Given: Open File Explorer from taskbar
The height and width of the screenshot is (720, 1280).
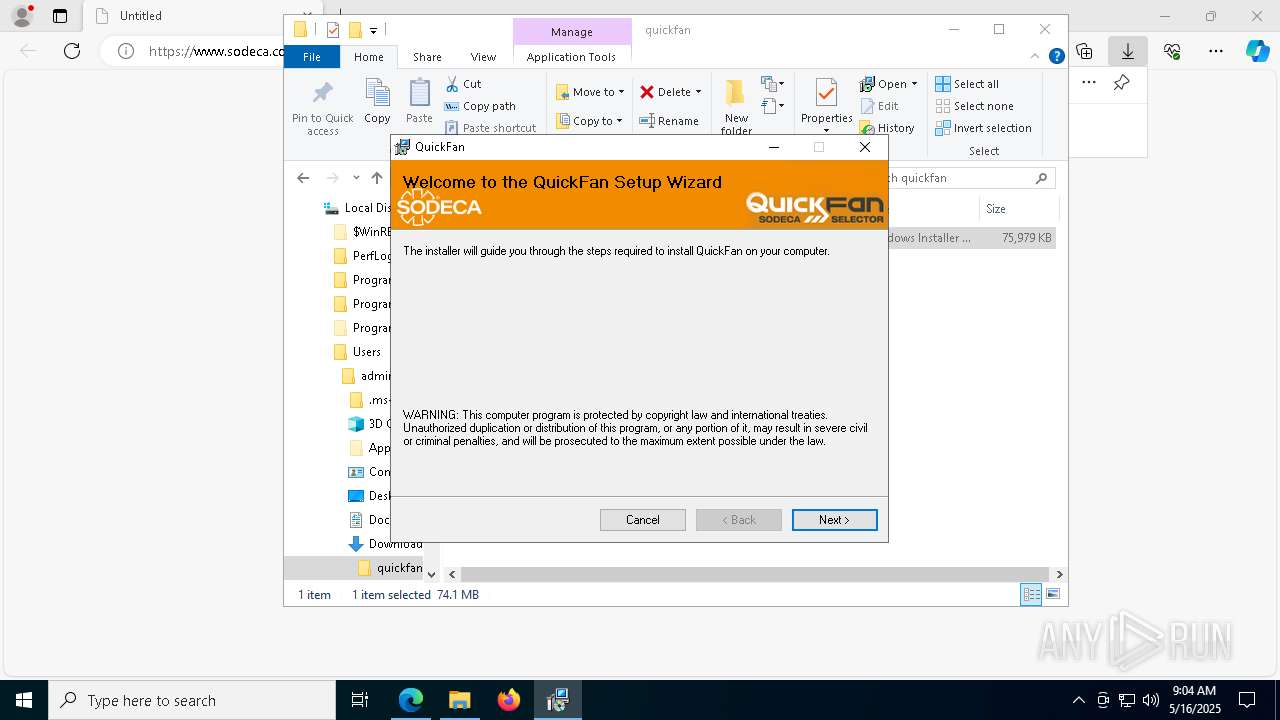Looking at the screenshot, I should tap(459, 700).
